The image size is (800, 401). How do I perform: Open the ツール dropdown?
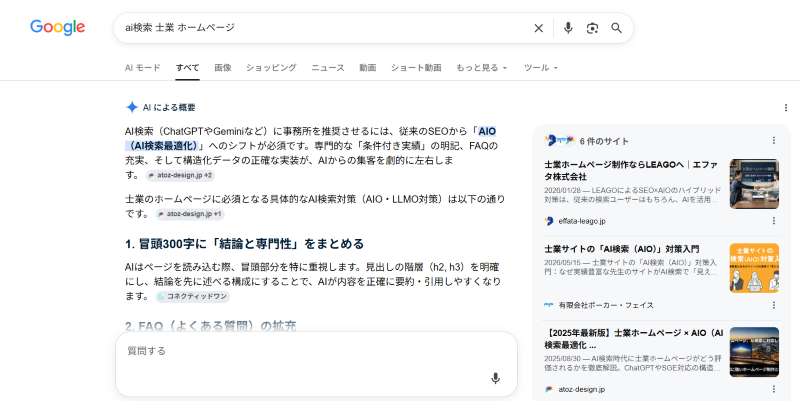pyautogui.click(x=541, y=68)
